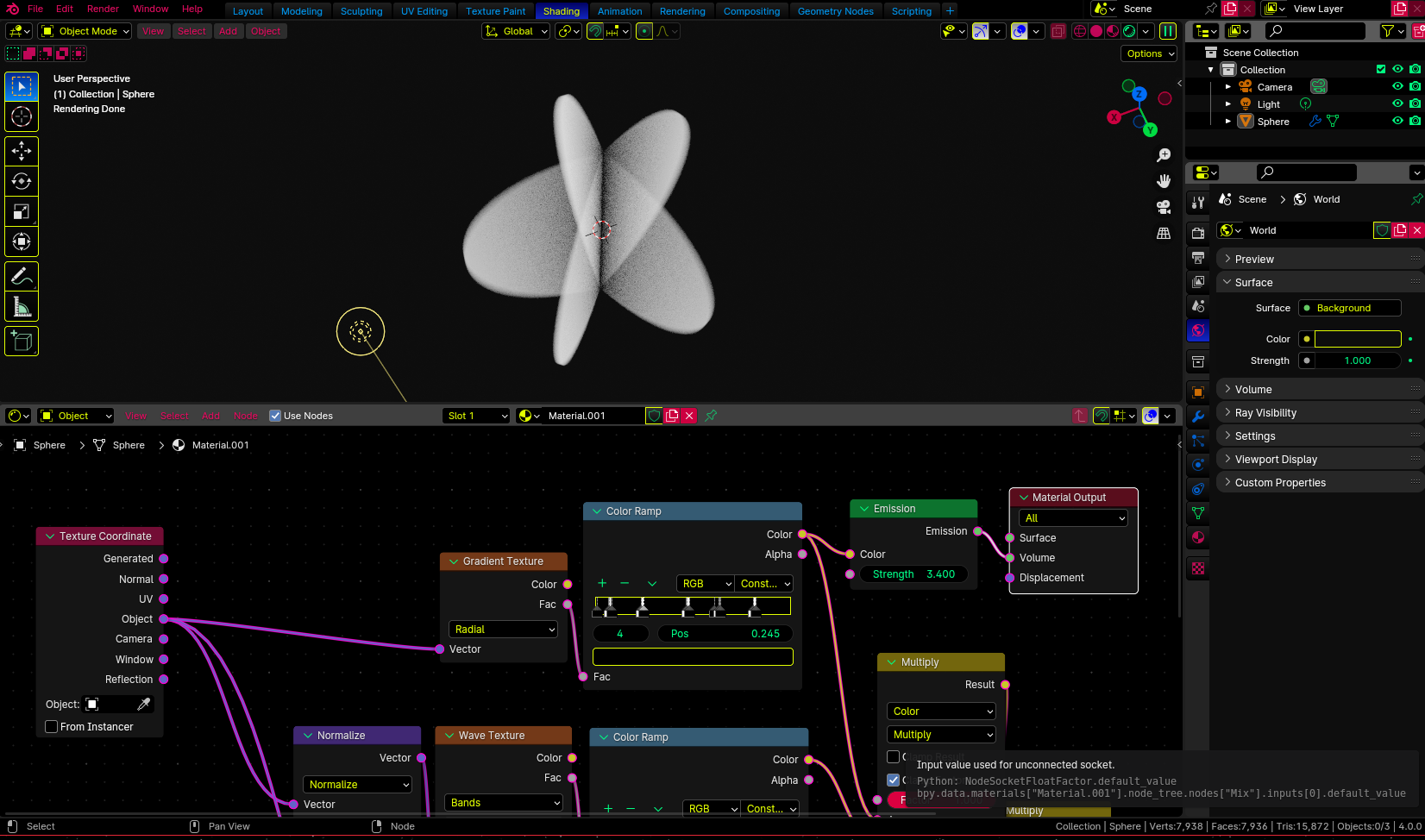Toggle Collection exclude checkbox in outliner
Viewport: 1425px width, 840px height.
click(1380, 69)
